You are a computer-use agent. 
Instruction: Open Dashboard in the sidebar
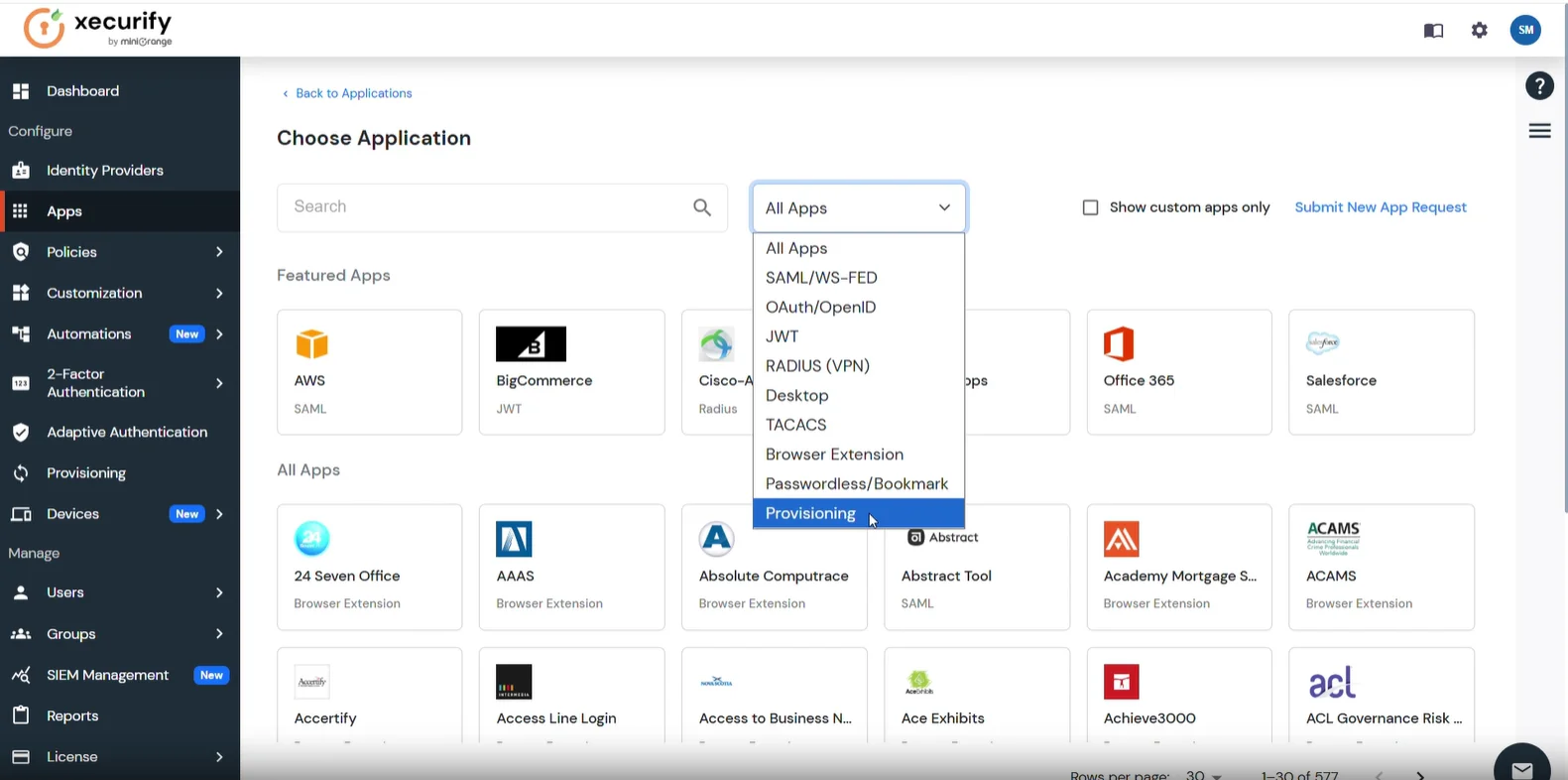pyautogui.click(x=120, y=91)
